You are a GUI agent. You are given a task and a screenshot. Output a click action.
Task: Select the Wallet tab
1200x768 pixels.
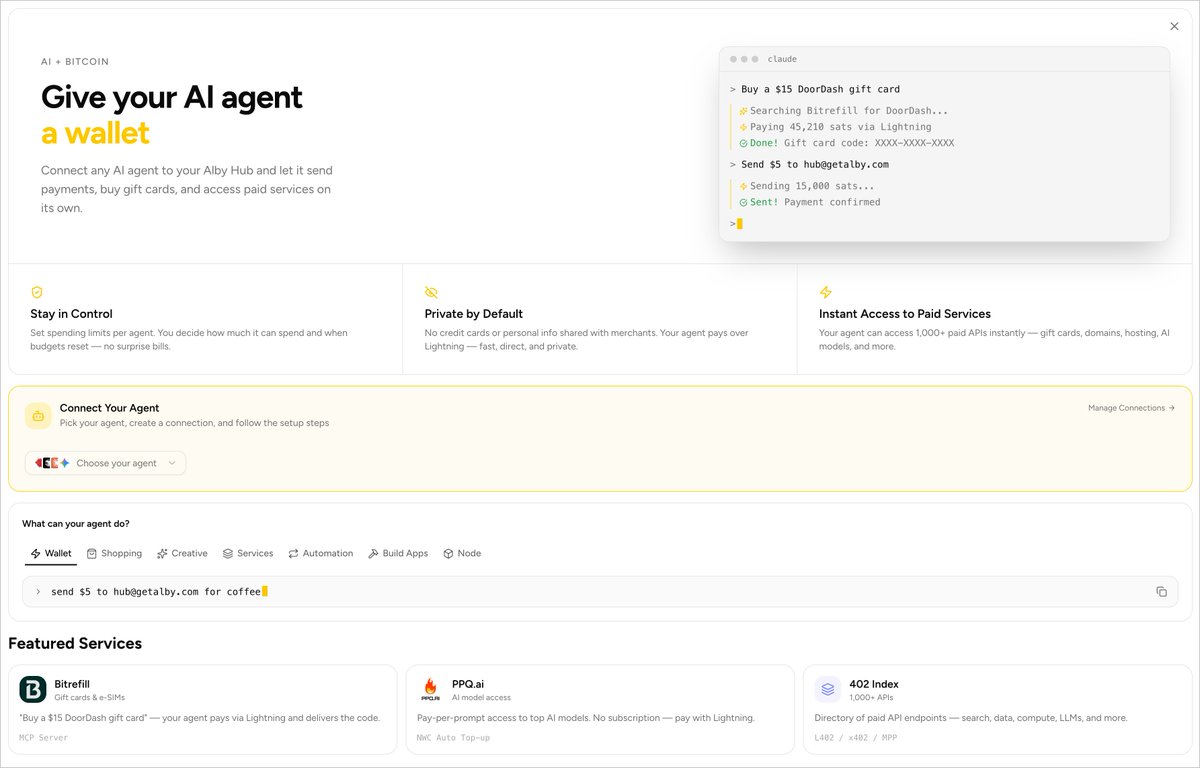51,553
